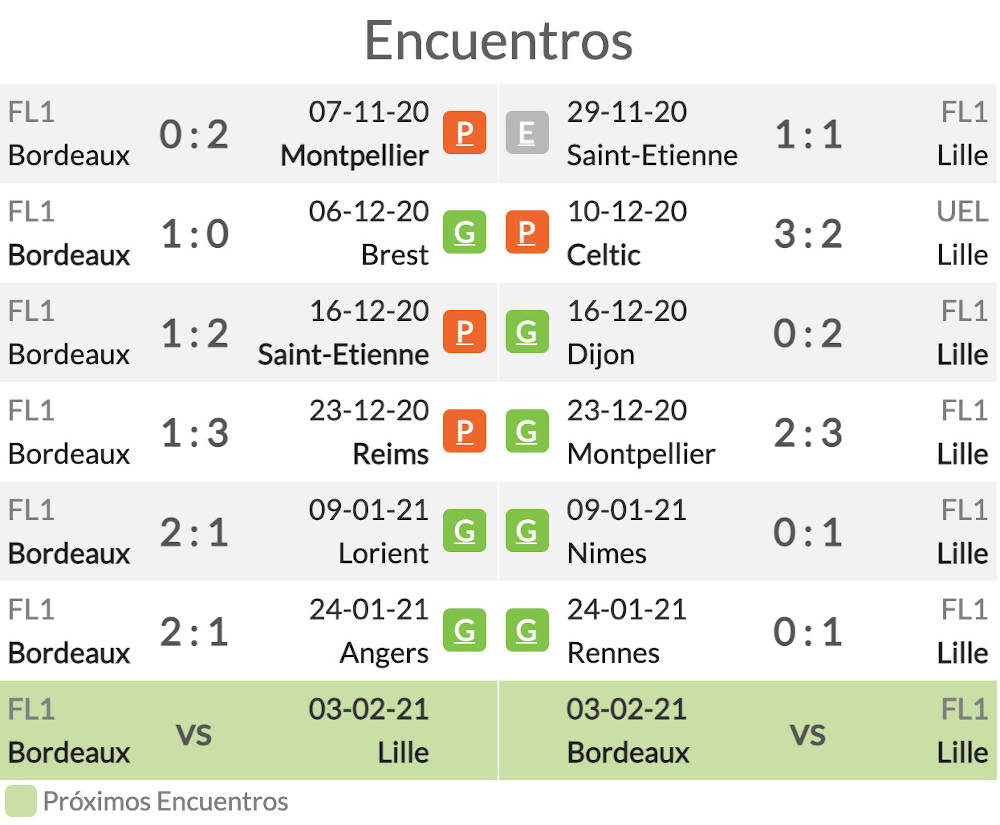Select the Bordeaux 0:2 Montpellier score

(x=194, y=135)
